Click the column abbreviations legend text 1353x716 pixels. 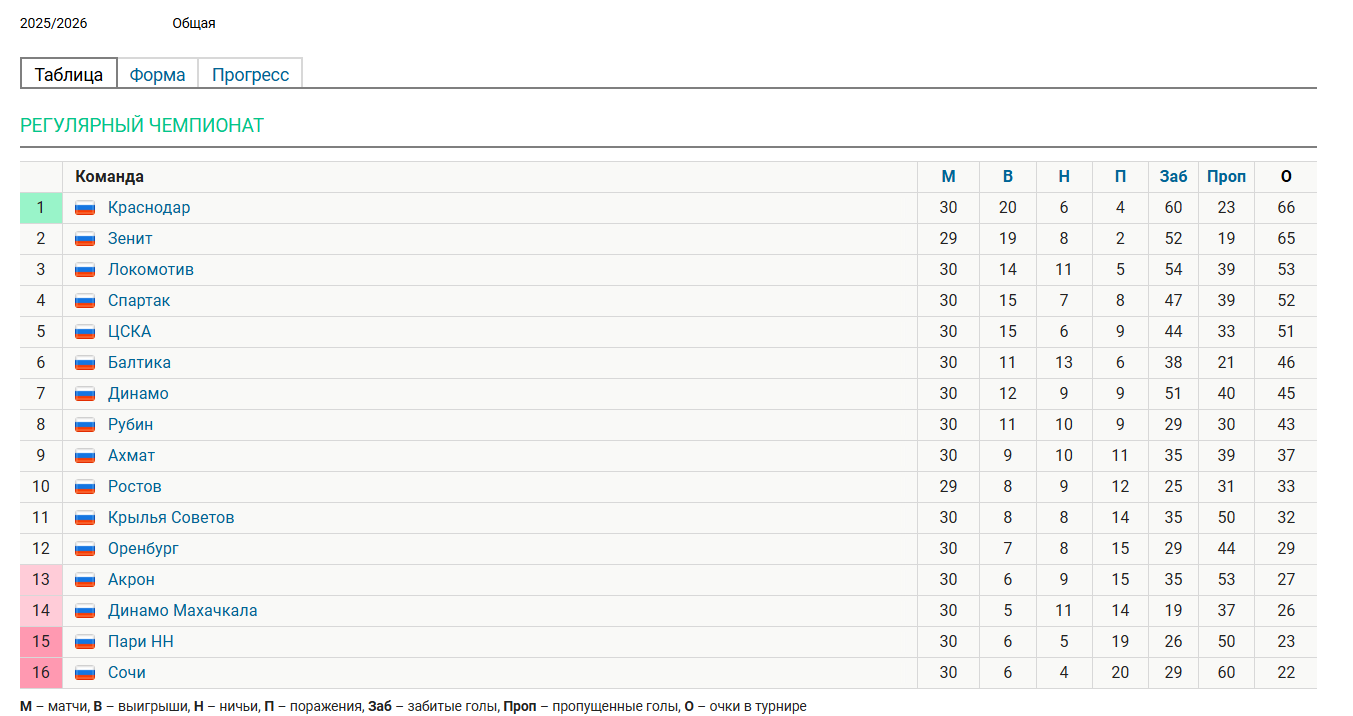413,707
